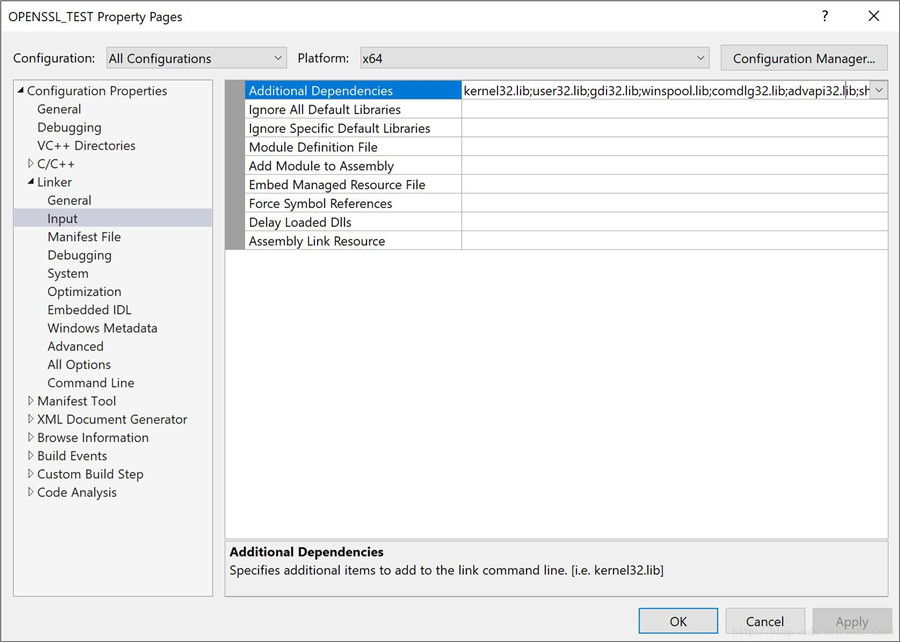Screen dimensions: 900x642
Task: Open the Linker System page
Action: [68, 274]
